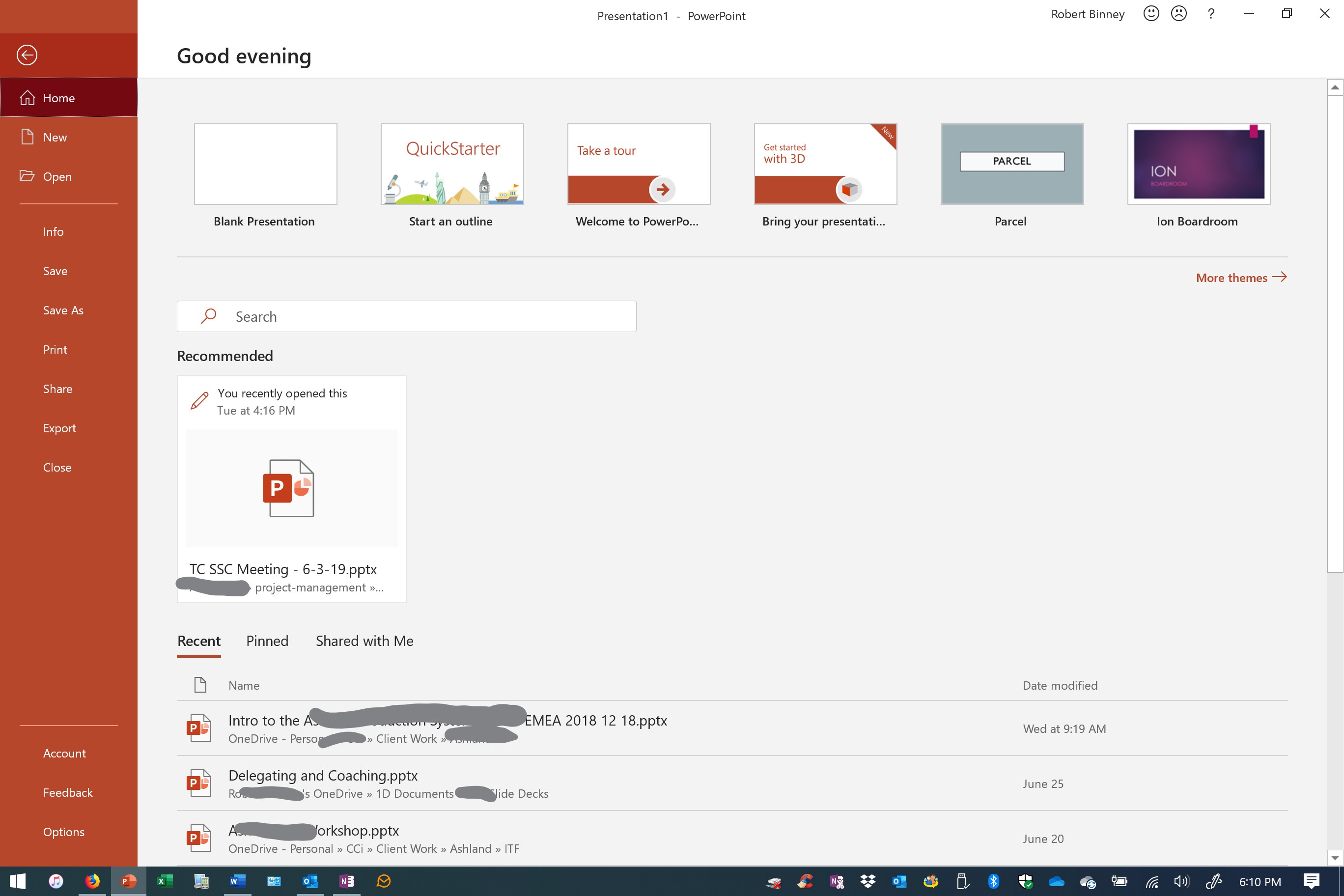Viewport: 1344px width, 896px height.
Task: Select the Blank Presentation thumbnail
Action: tap(265, 164)
